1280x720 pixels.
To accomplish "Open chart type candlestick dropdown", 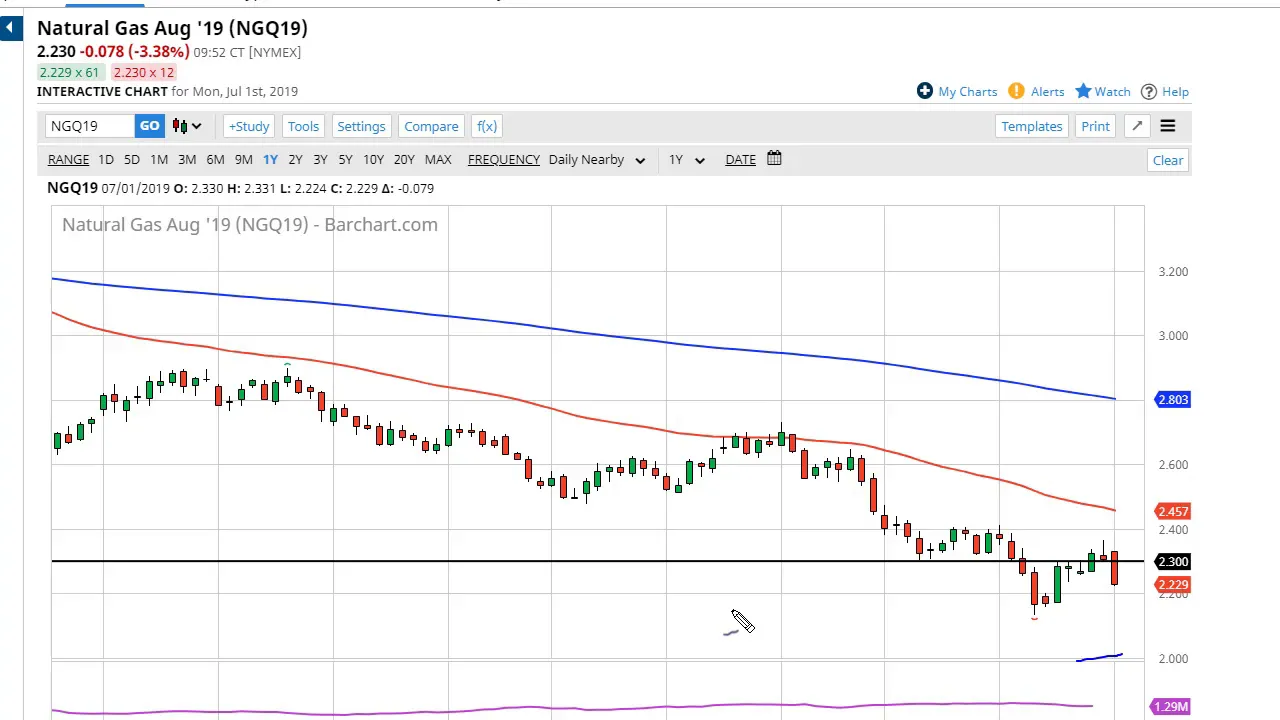I will 187,126.
